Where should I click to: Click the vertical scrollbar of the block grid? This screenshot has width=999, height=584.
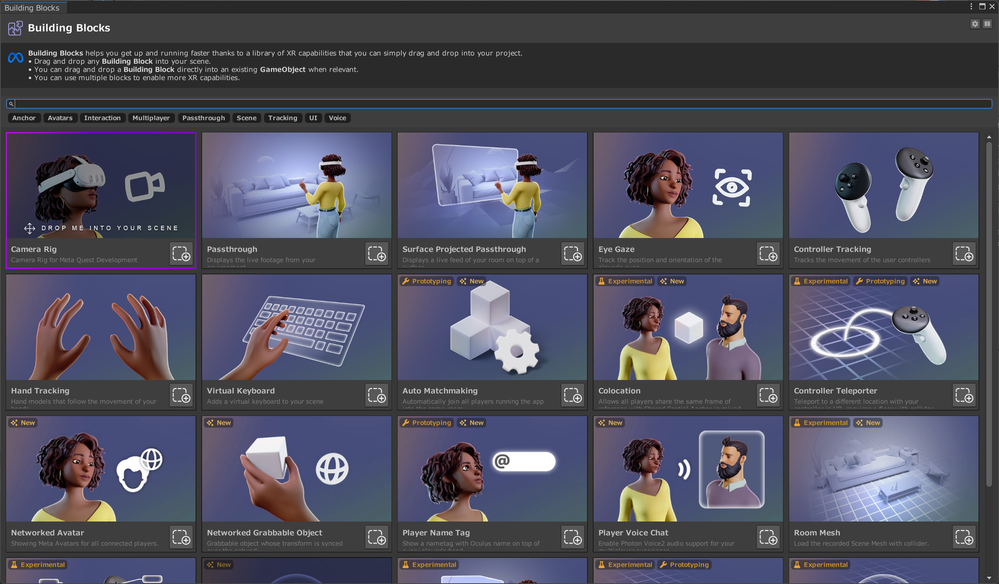[x=989, y=315]
